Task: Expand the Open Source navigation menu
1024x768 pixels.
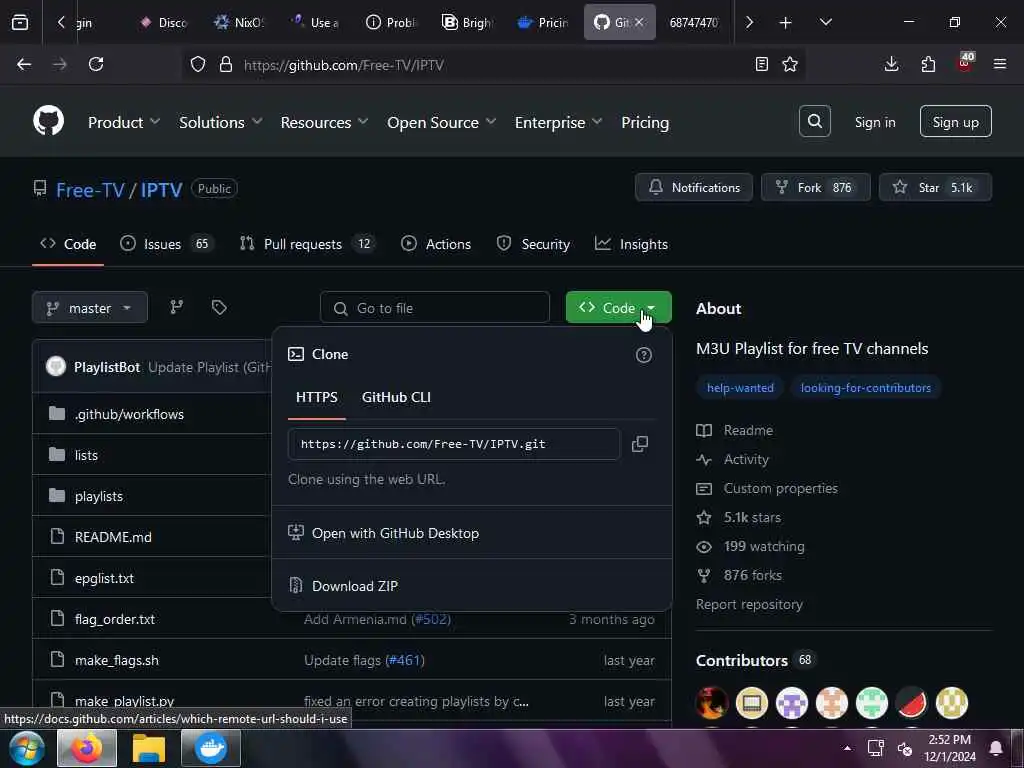Action: click(x=441, y=122)
